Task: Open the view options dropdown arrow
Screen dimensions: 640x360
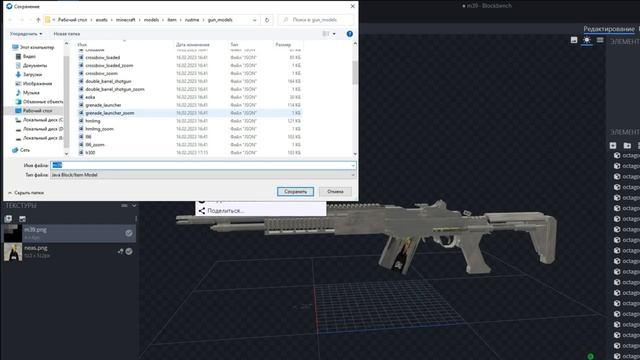Action: 334,34
